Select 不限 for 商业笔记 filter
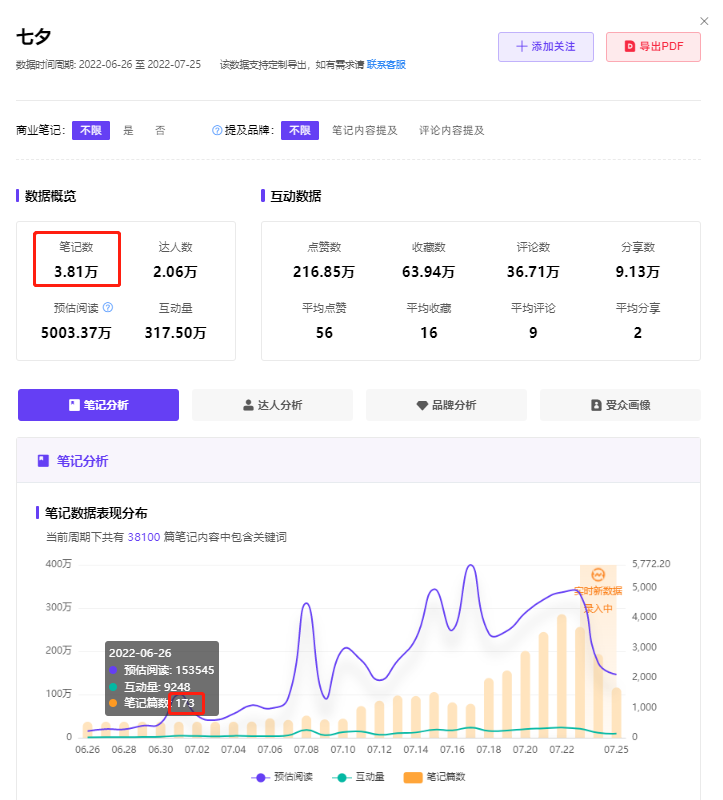This screenshot has width=723, height=800. (90, 130)
